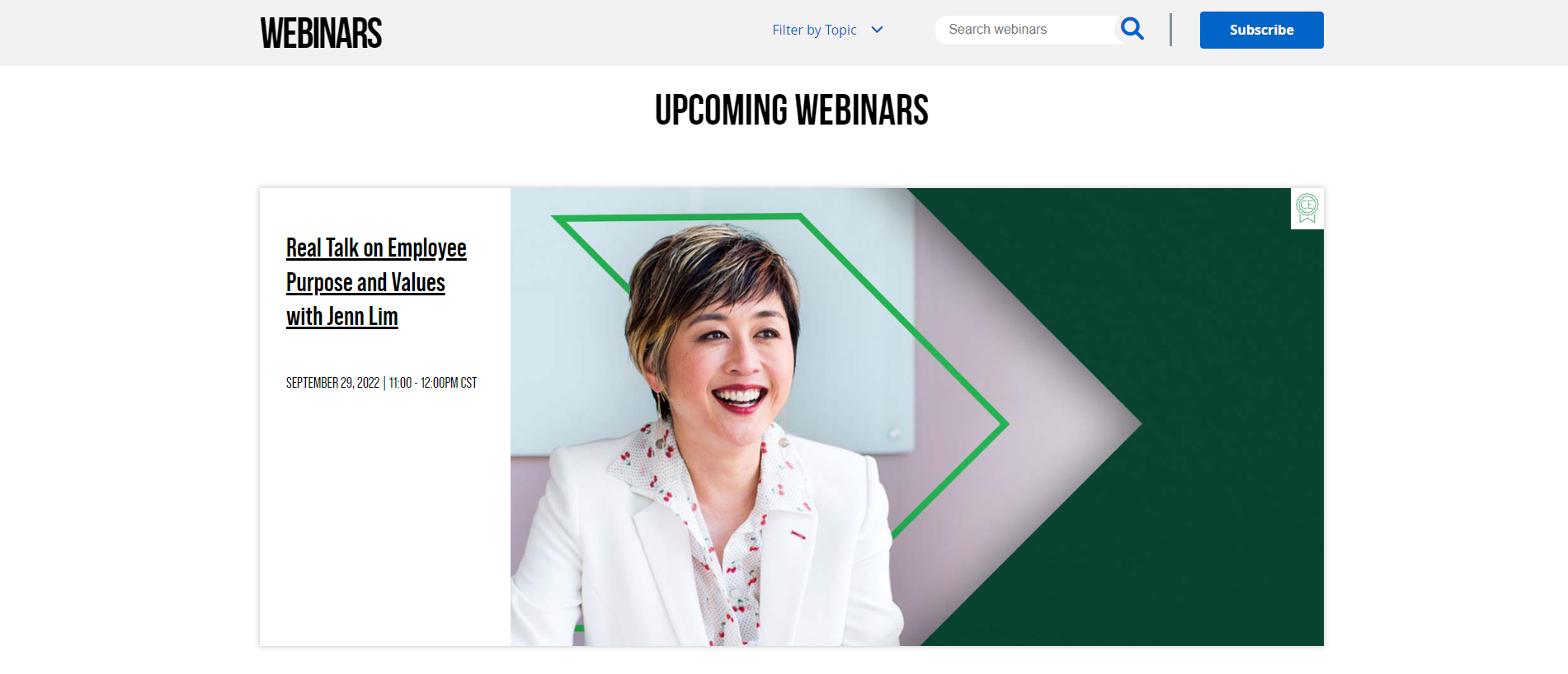Image resolution: width=1568 pixels, height=674 pixels.
Task: Click the "Purpose and Values" title line
Action: [365, 282]
